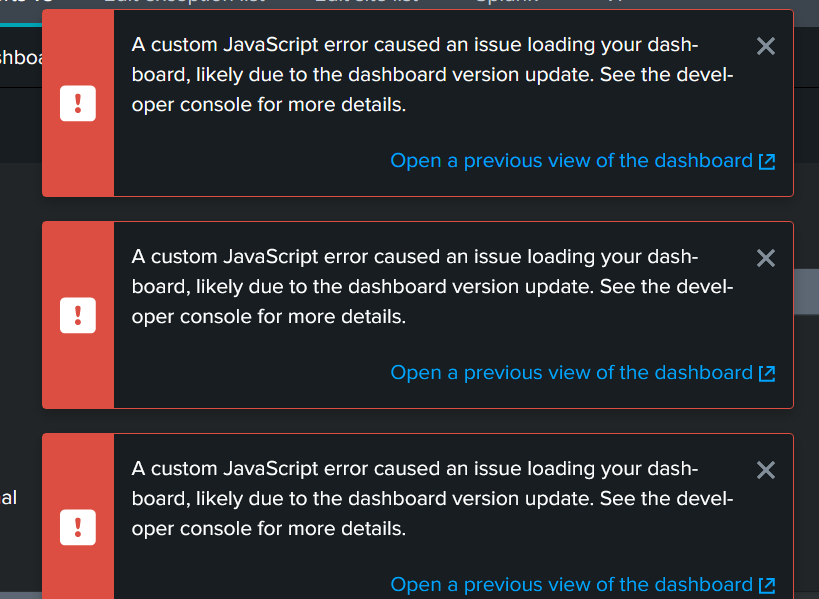Click the external-link icon in the third notification
Viewport: 819px width, 599px height.
(x=767, y=586)
